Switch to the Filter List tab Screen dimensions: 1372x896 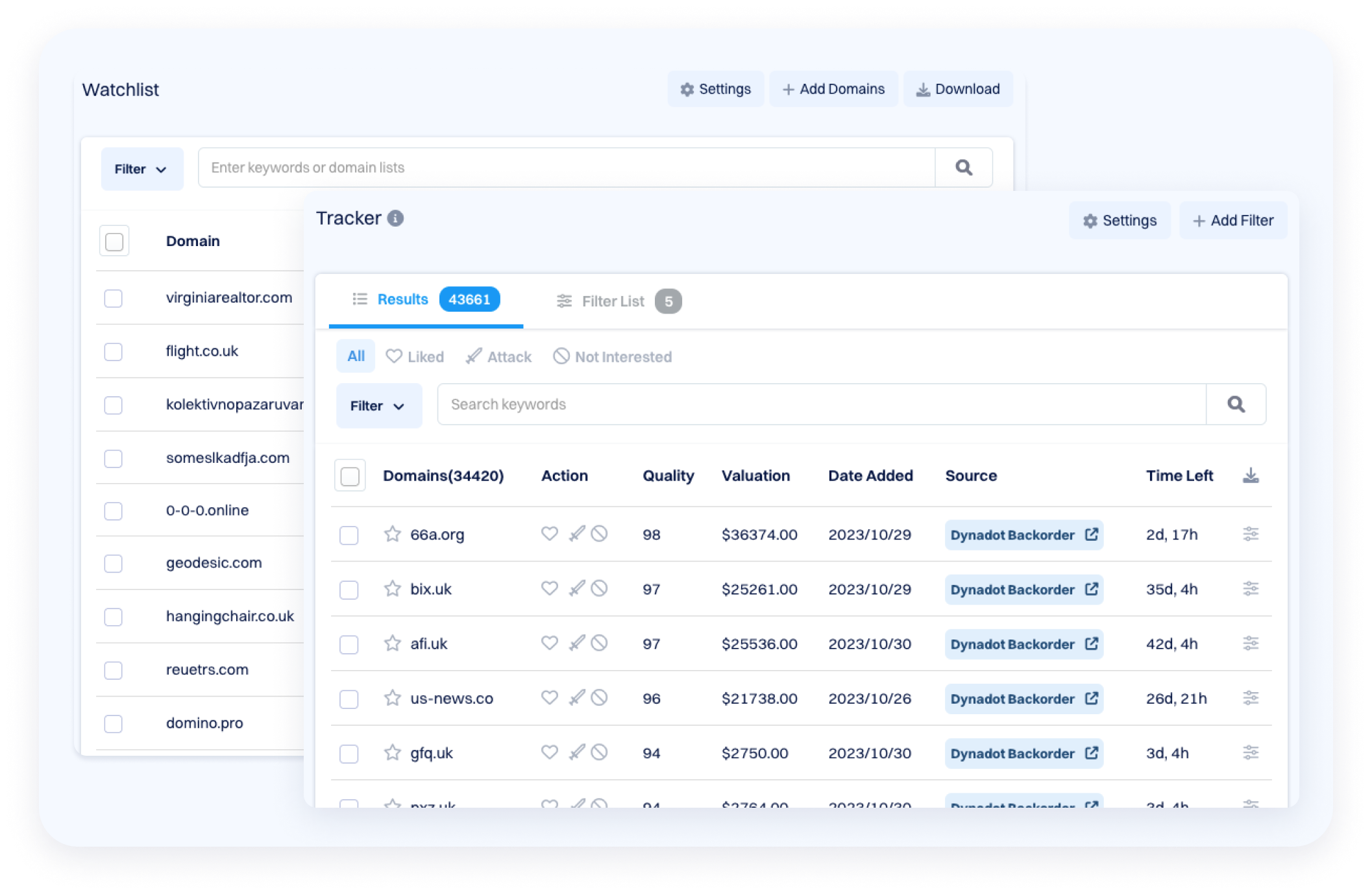pos(613,301)
